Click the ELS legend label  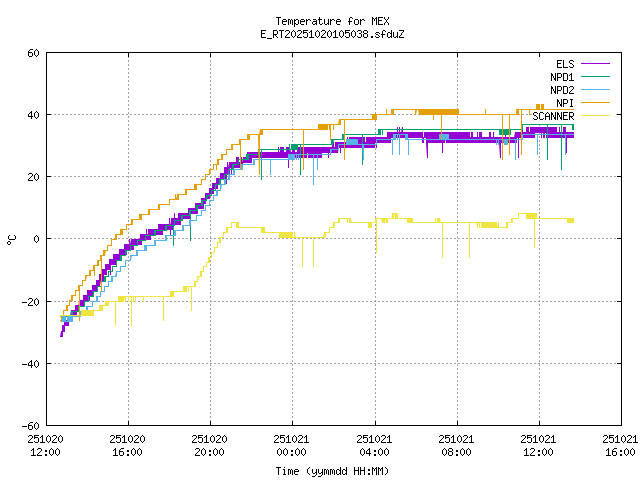[564, 64]
